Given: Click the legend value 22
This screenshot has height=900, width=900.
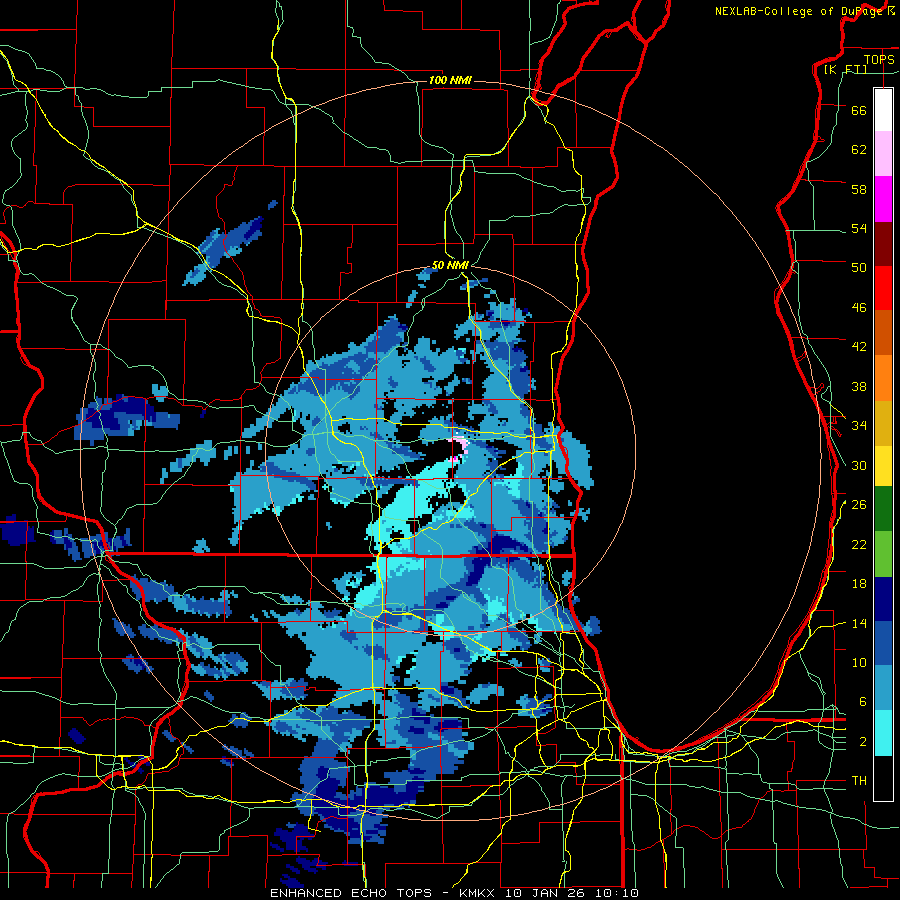Looking at the screenshot, I should [859, 544].
